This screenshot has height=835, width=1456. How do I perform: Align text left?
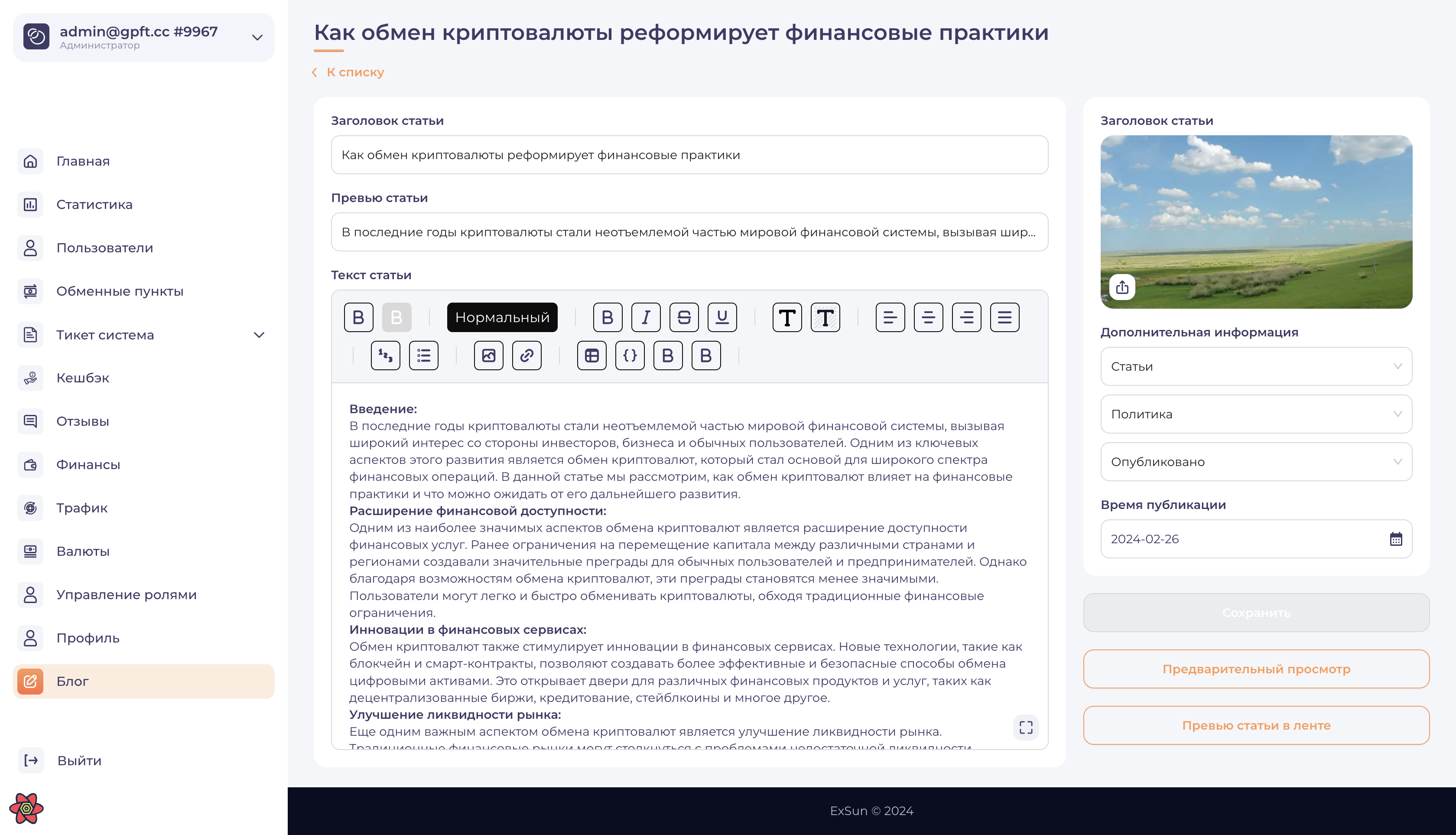pyautogui.click(x=890, y=317)
